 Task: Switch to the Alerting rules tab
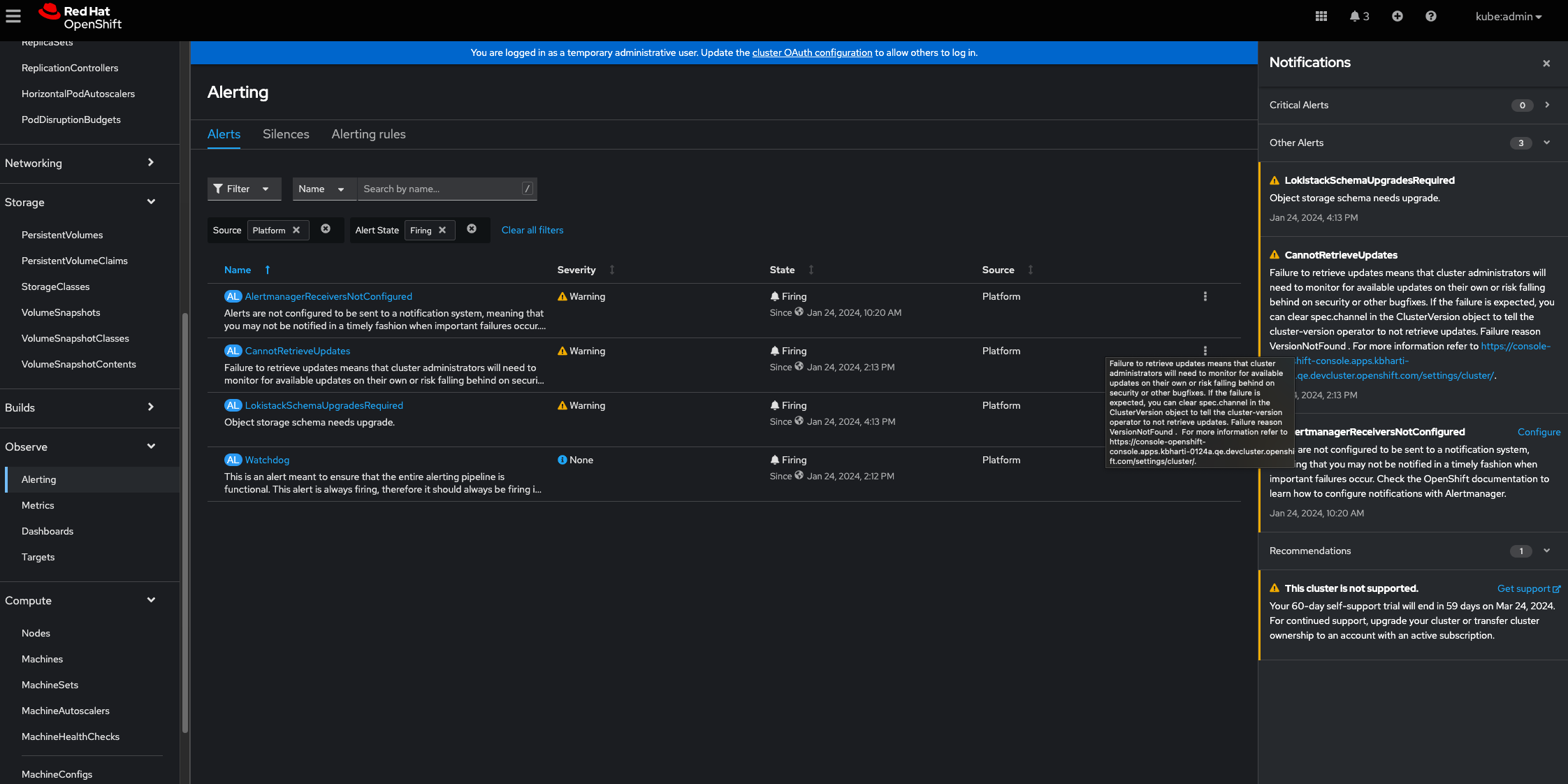tap(368, 134)
